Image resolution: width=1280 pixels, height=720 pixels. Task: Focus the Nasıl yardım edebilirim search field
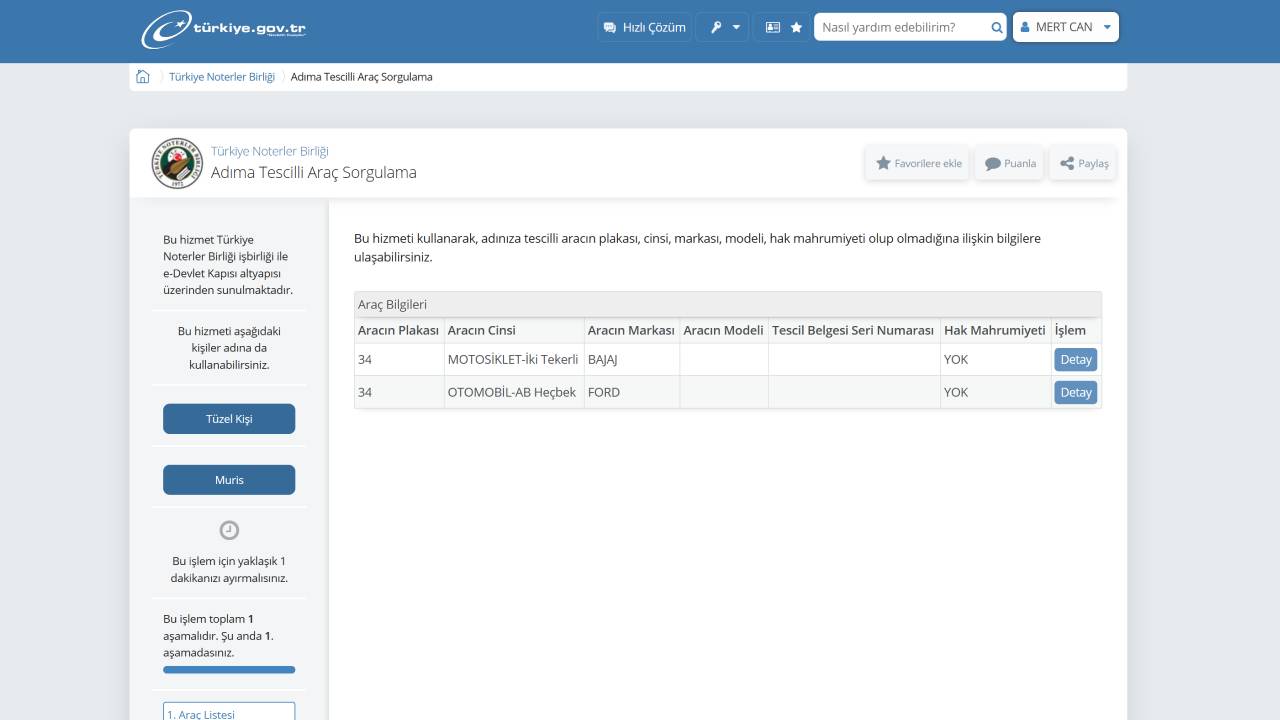[900, 27]
